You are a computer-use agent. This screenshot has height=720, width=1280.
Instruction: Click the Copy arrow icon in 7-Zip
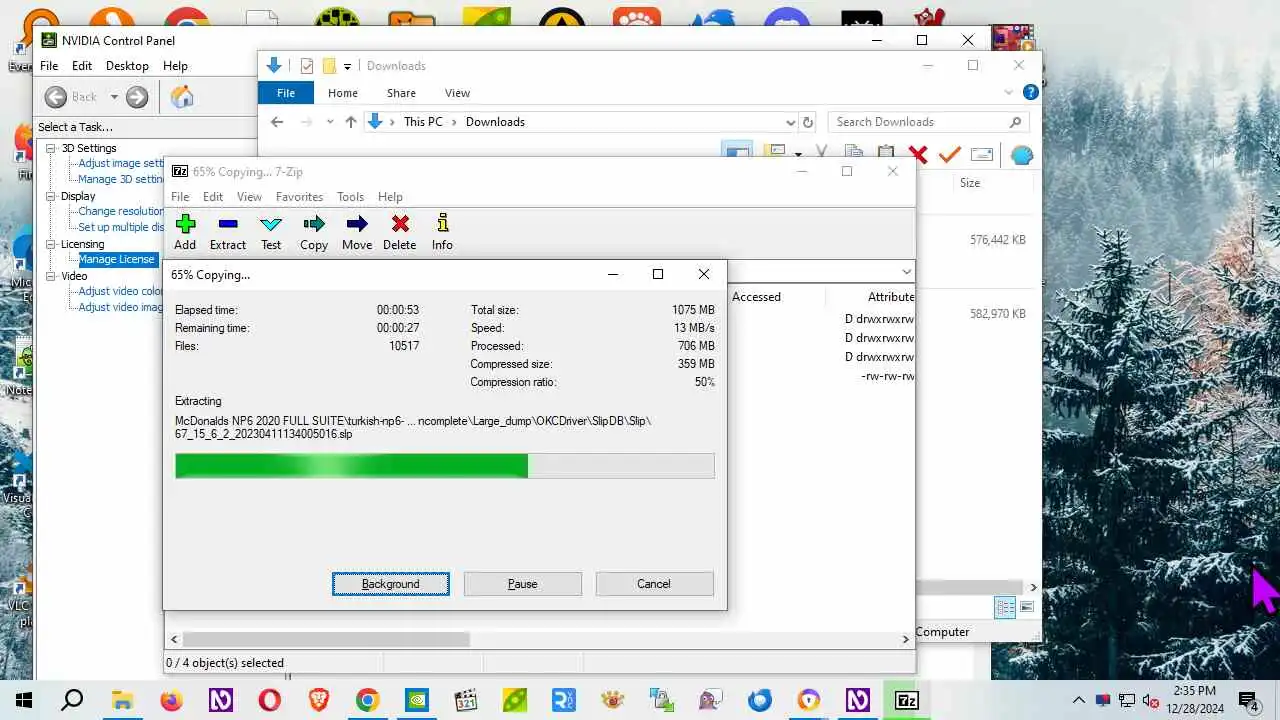pyautogui.click(x=314, y=224)
